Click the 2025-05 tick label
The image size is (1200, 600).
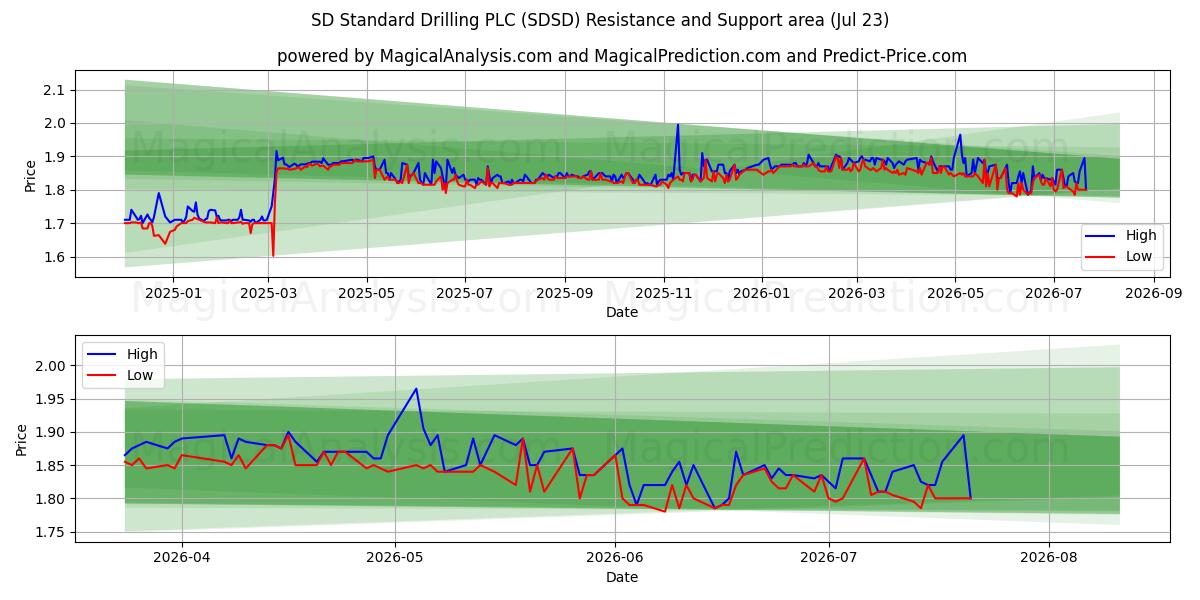click(x=367, y=294)
